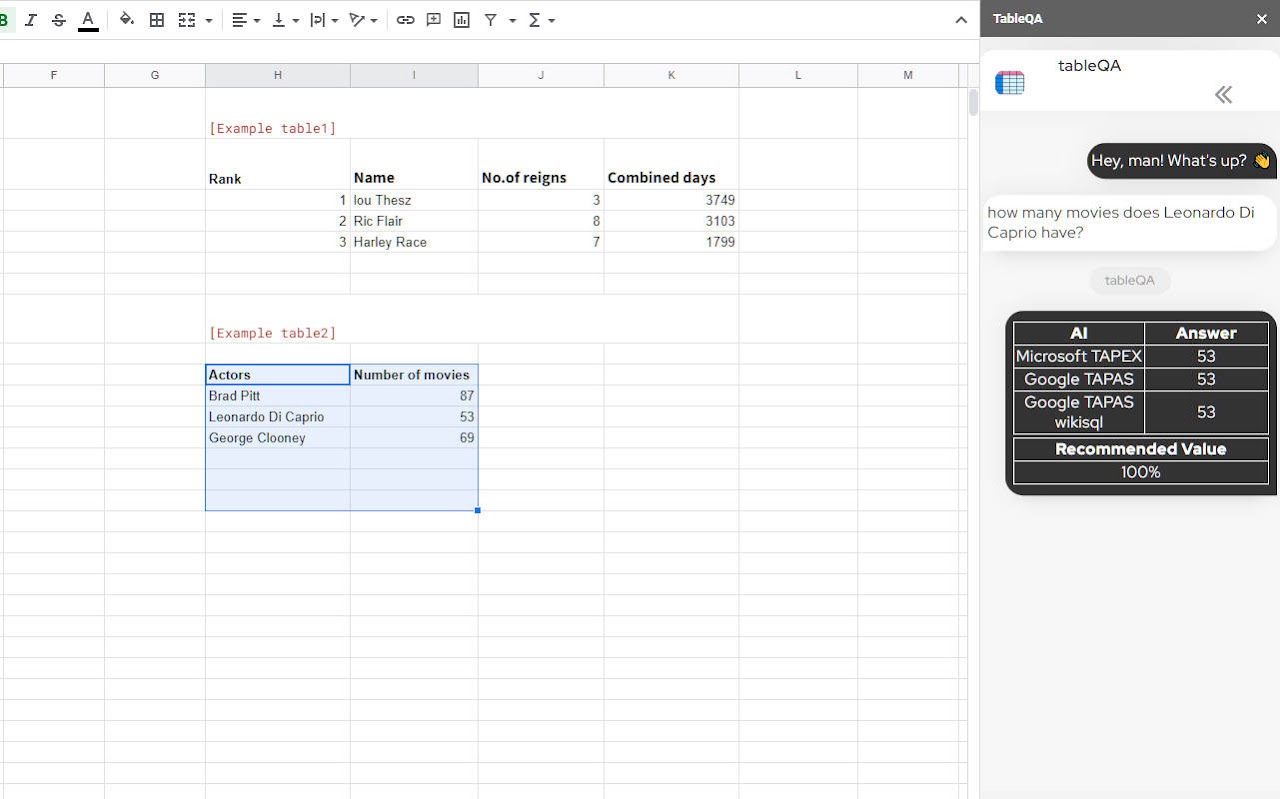Click the insert comment icon
1280x799 pixels.
433,20
